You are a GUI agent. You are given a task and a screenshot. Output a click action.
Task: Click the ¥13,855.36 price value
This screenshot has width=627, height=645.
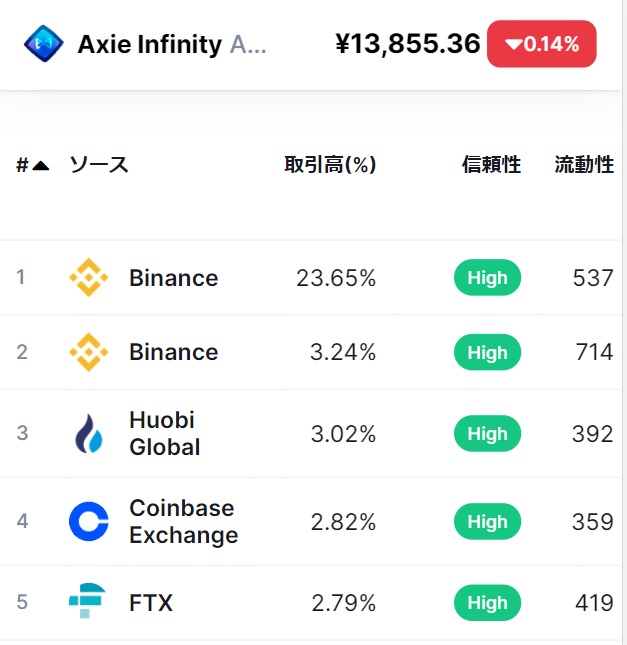[408, 44]
